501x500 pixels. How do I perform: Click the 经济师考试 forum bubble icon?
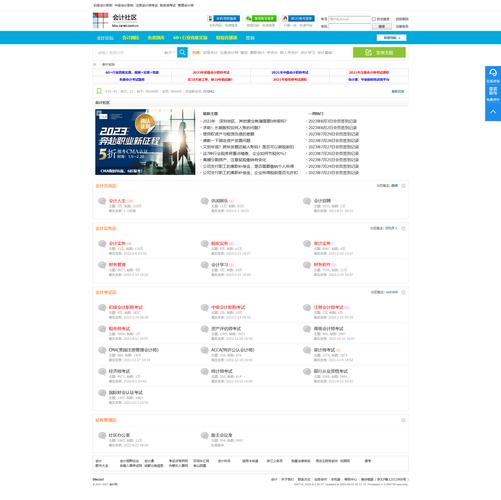pos(102,372)
